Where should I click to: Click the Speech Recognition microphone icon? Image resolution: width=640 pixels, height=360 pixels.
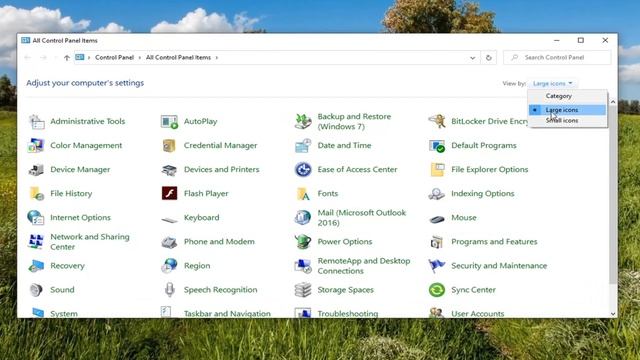pyautogui.click(x=169, y=290)
